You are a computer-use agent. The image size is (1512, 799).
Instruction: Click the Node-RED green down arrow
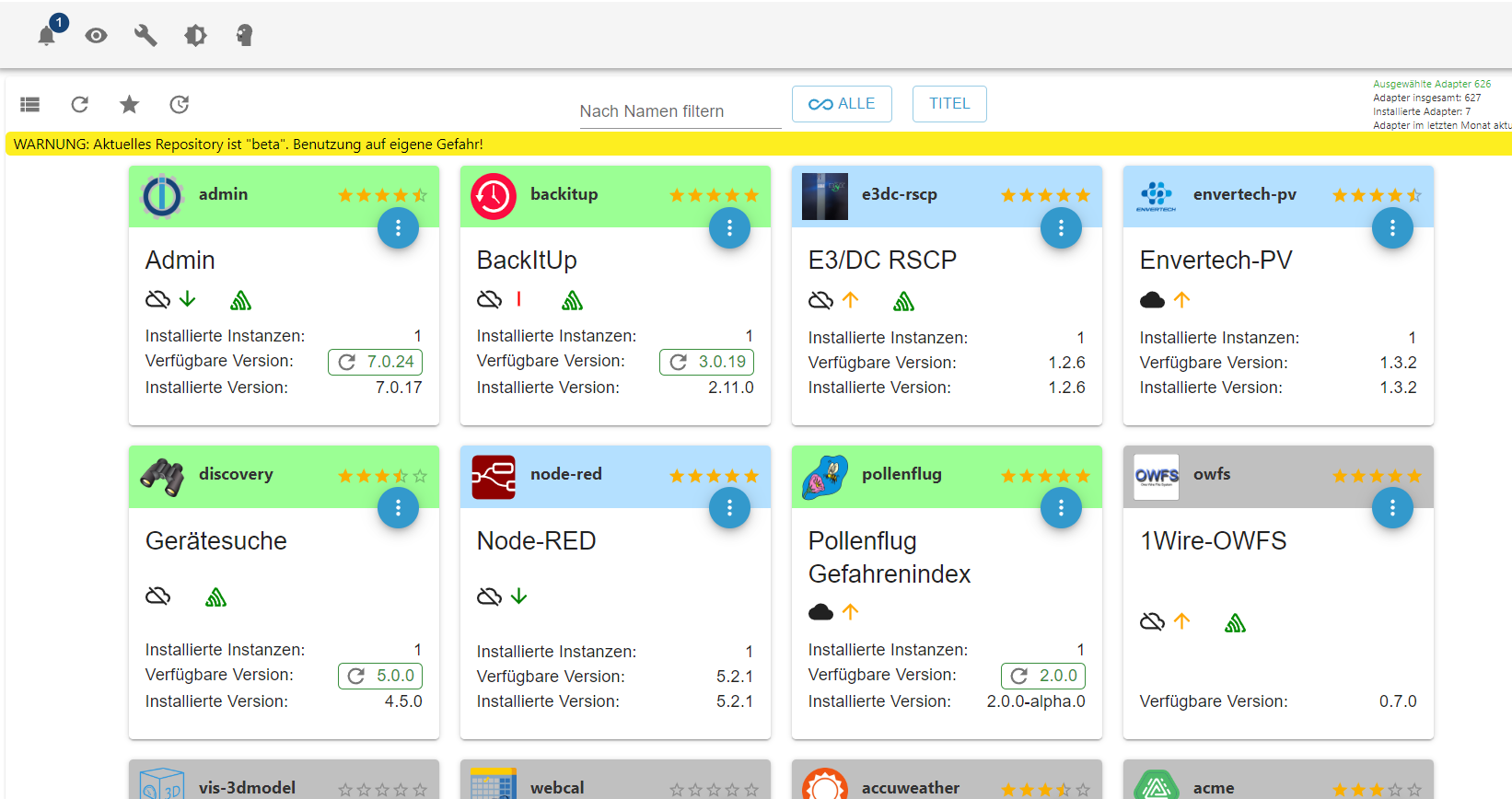click(x=519, y=596)
